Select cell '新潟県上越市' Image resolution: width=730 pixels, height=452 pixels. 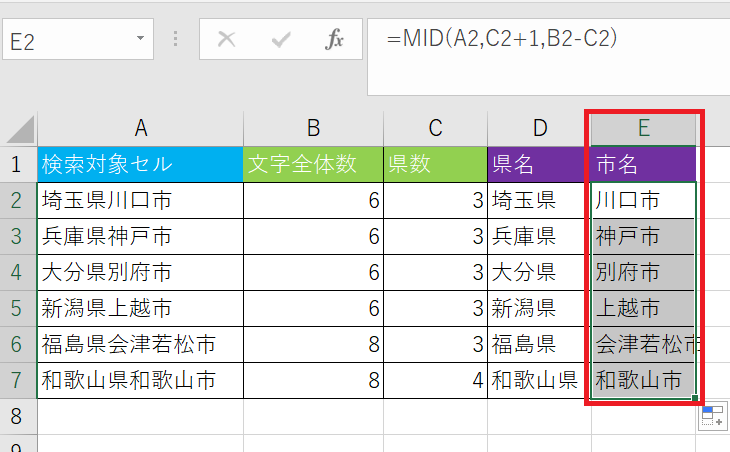coord(140,308)
